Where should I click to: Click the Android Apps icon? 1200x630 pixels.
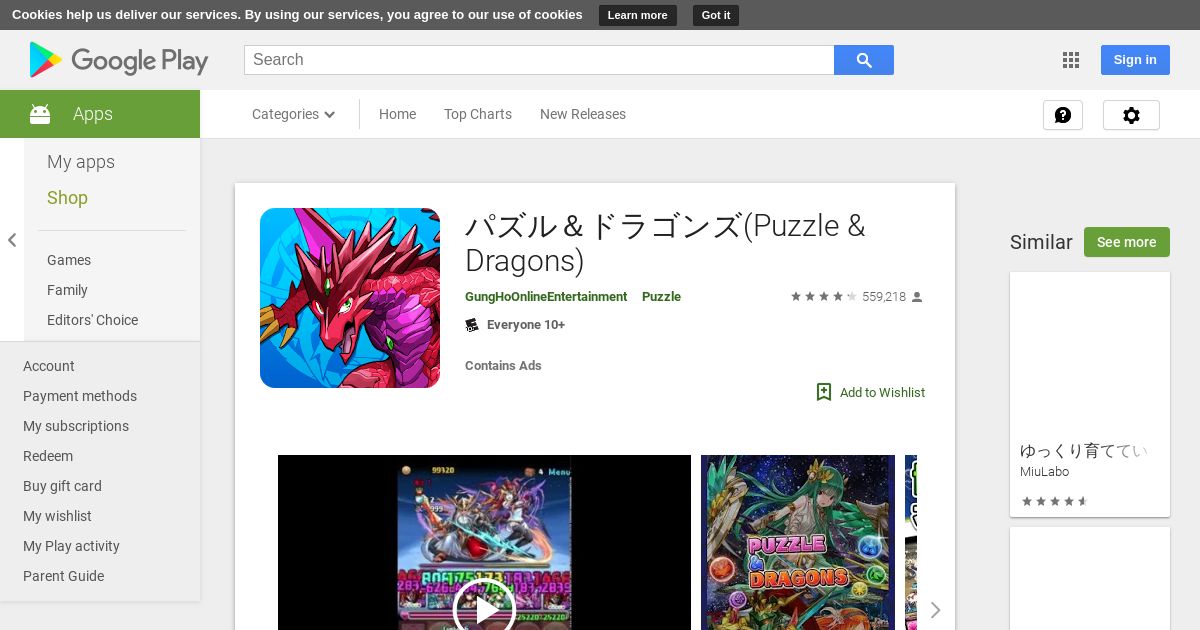click(x=40, y=114)
